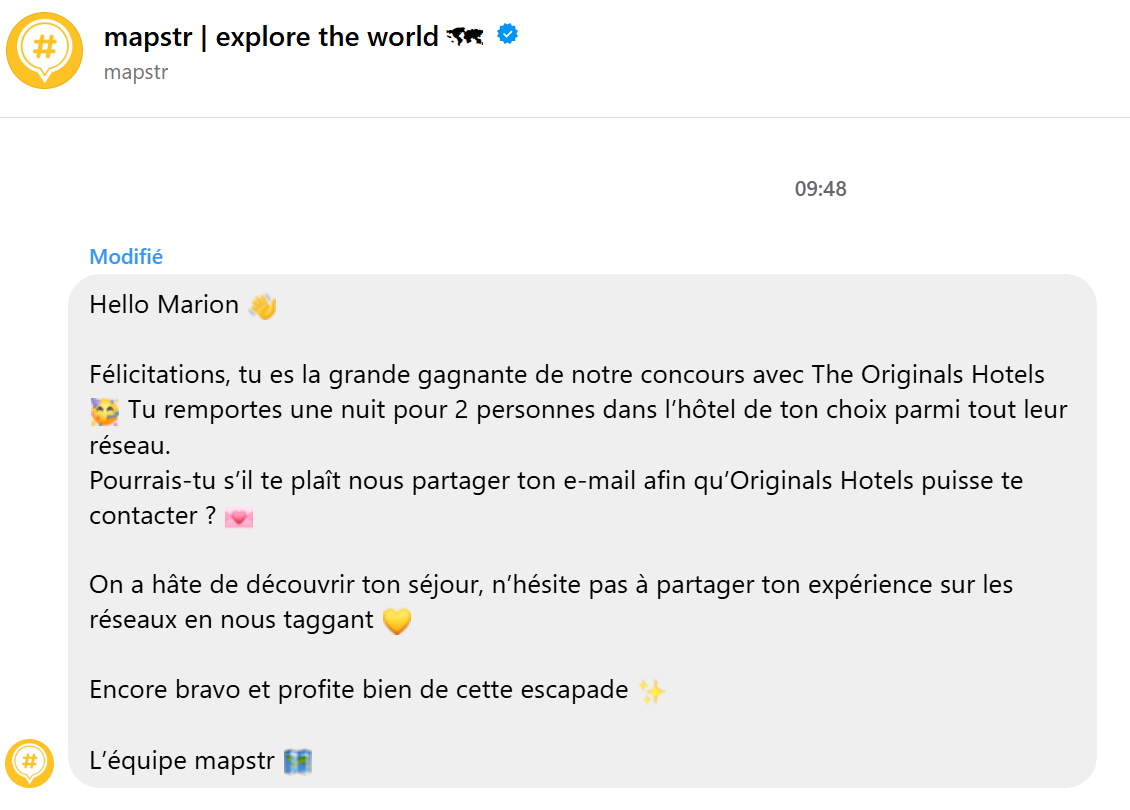The height and width of the screenshot is (810, 1130).
Task: Click the "Modifié" edited label
Action: coord(126,257)
